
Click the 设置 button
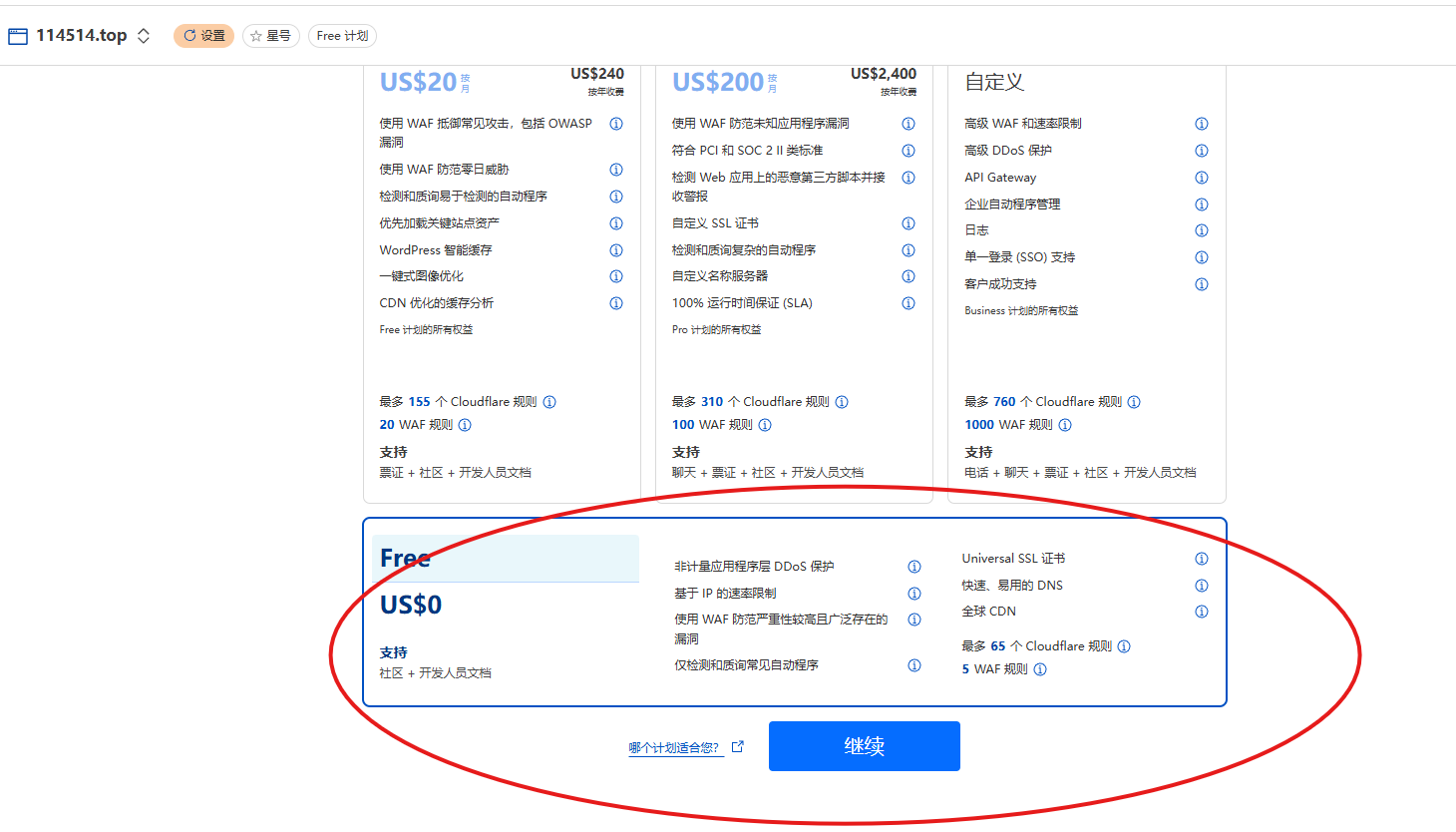tap(204, 36)
